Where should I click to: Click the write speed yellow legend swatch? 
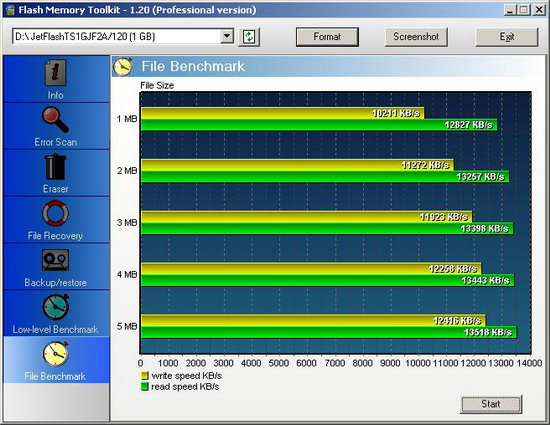[145, 376]
